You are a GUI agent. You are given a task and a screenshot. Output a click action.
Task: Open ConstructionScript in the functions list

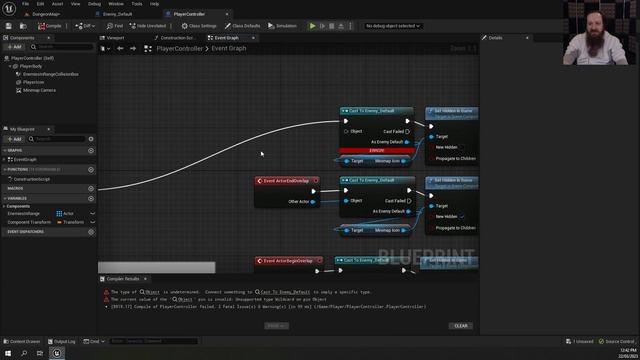(x=31, y=179)
